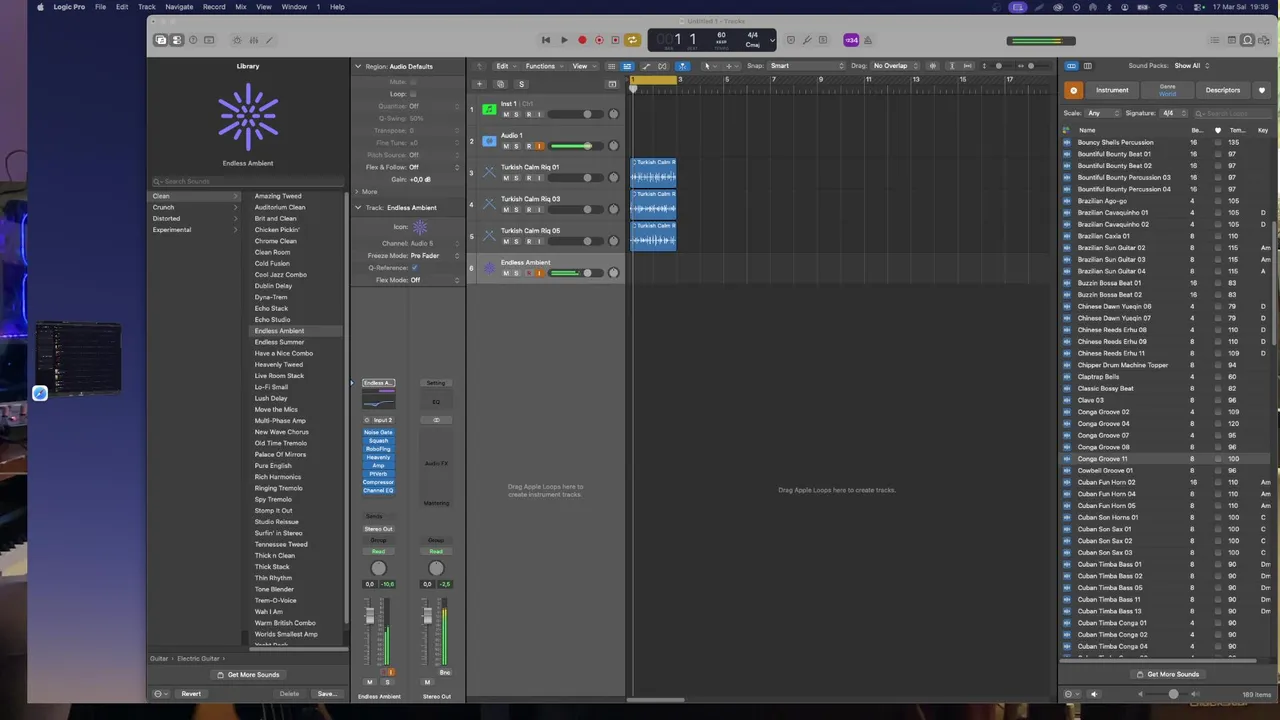Open the Functions menu in Tracks area
The width and height of the screenshot is (1280, 720).
pos(542,66)
